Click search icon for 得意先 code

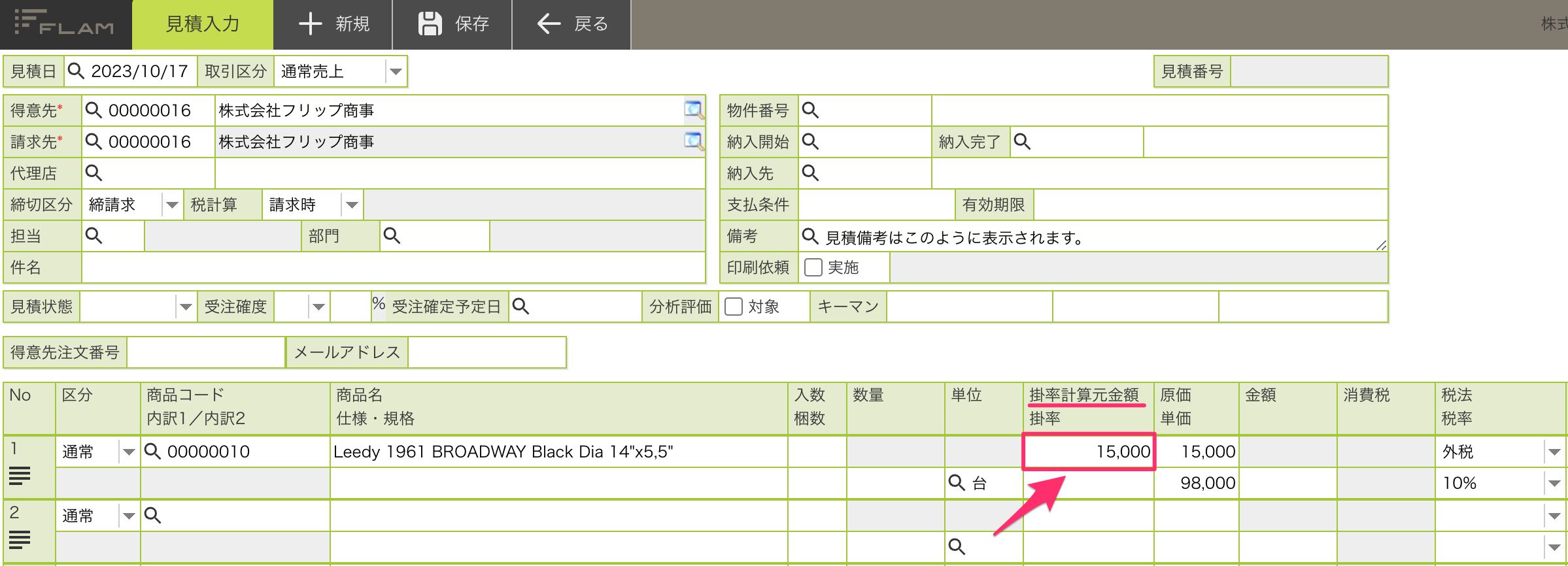point(94,110)
